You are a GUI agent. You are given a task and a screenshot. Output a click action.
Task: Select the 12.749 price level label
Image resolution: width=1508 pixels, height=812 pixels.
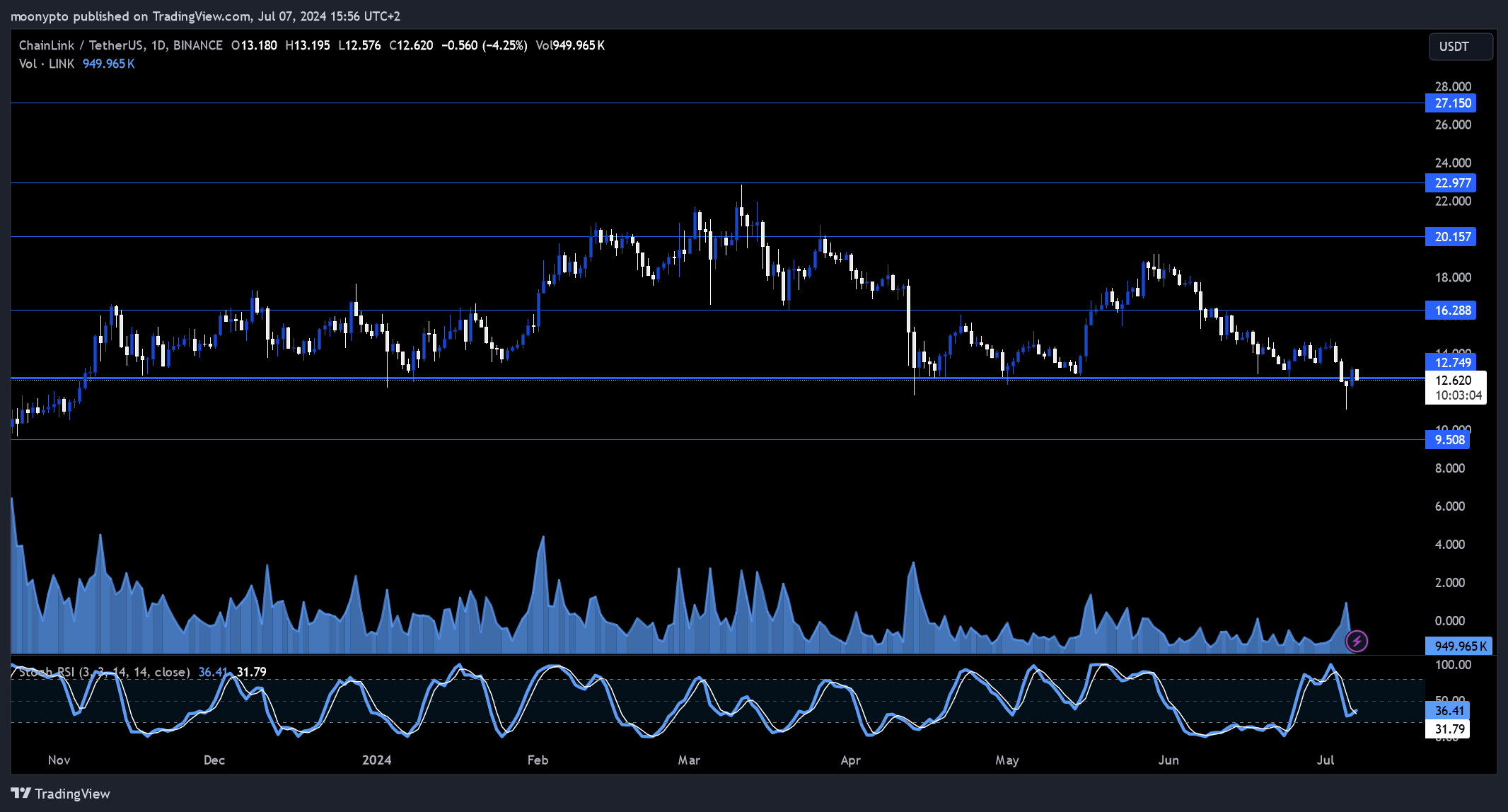click(x=1450, y=362)
